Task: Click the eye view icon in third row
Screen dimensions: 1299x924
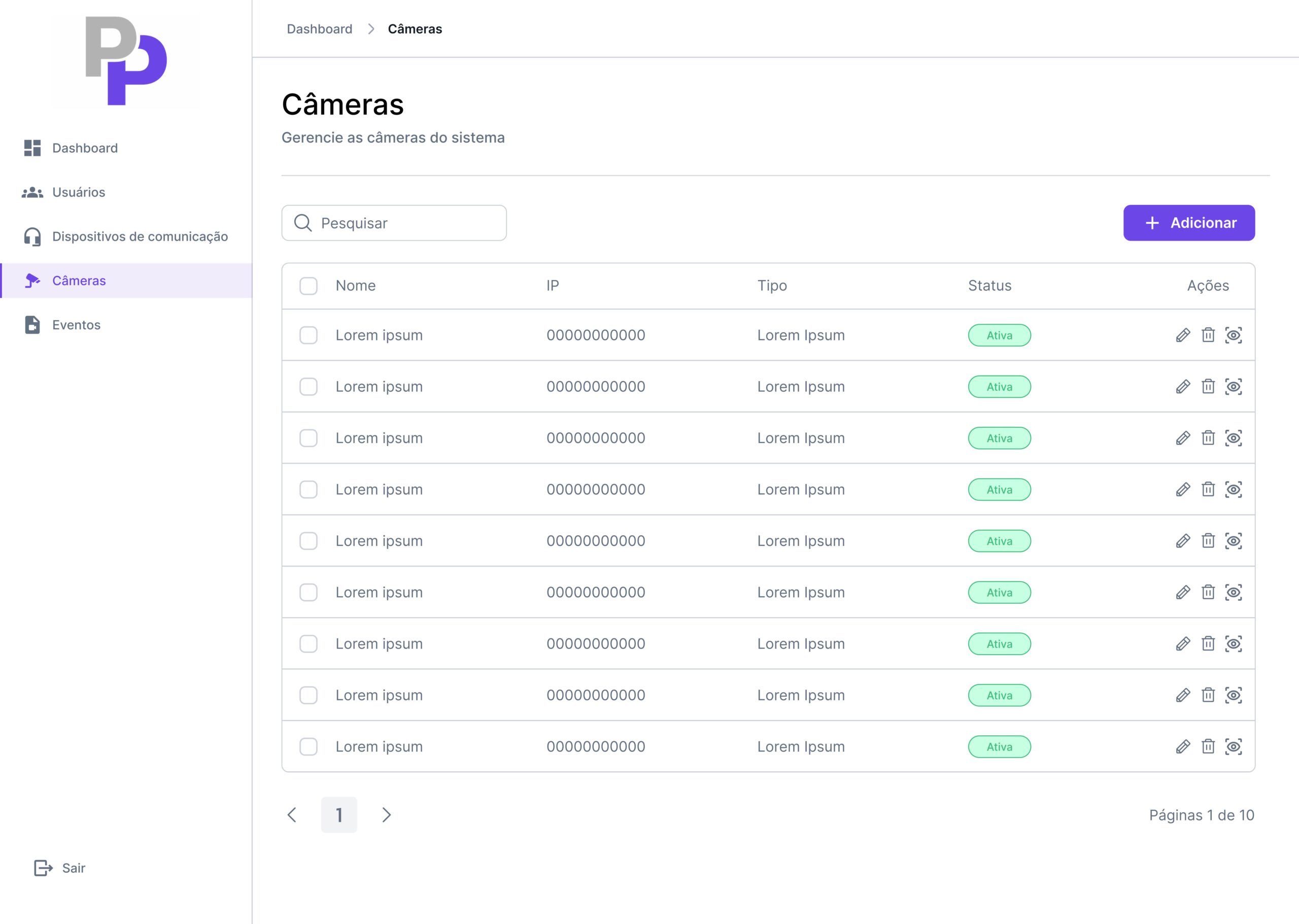Action: [x=1233, y=438]
